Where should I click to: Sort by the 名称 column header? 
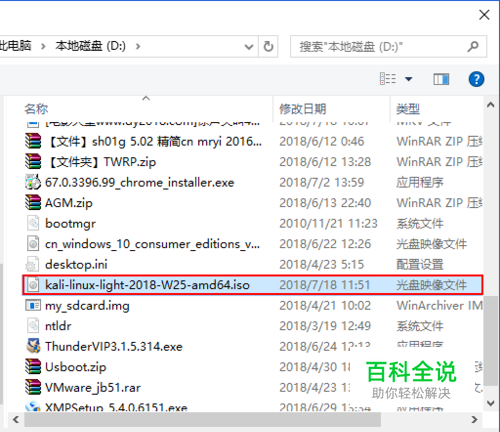point(36,109)
